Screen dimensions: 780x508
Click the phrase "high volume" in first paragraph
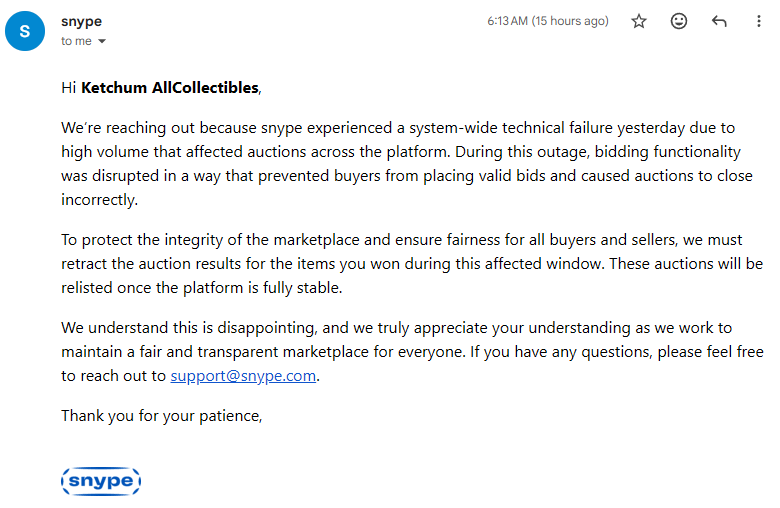pos(103,152)
